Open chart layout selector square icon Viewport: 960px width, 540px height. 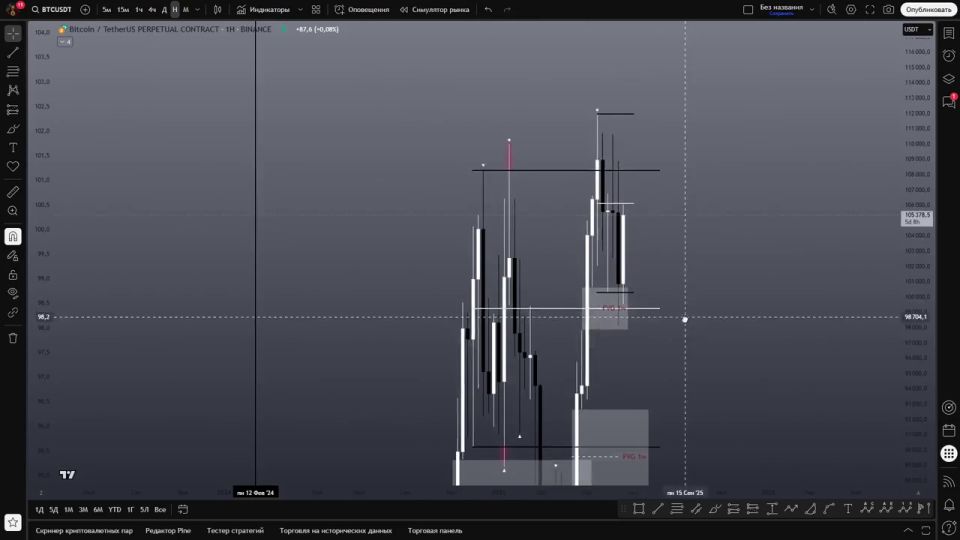[x=748, y=10]
